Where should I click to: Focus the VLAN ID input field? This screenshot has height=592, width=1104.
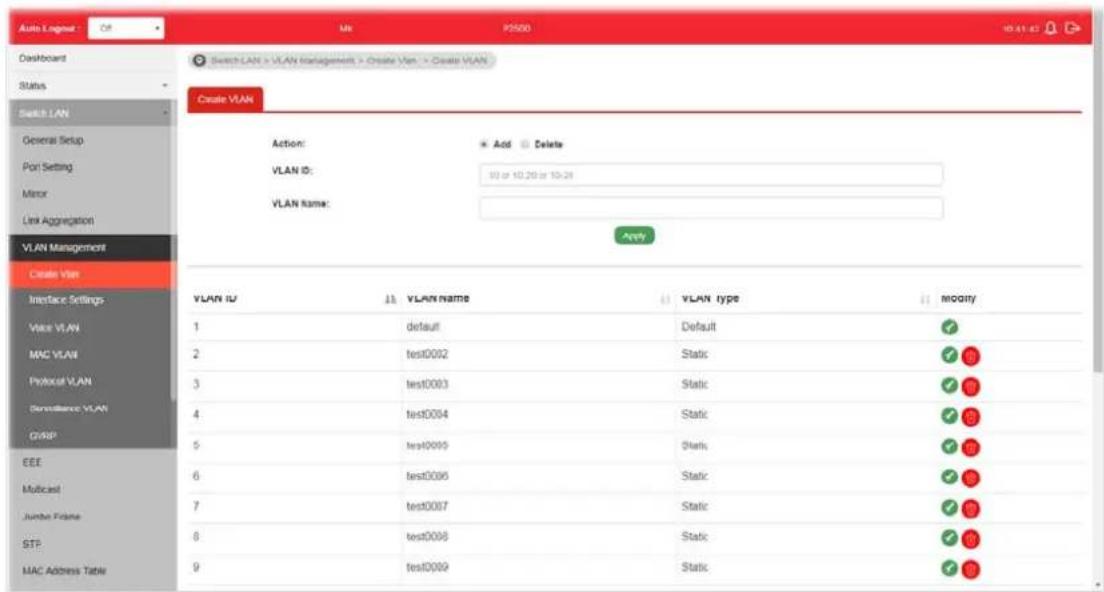point(711,175)
